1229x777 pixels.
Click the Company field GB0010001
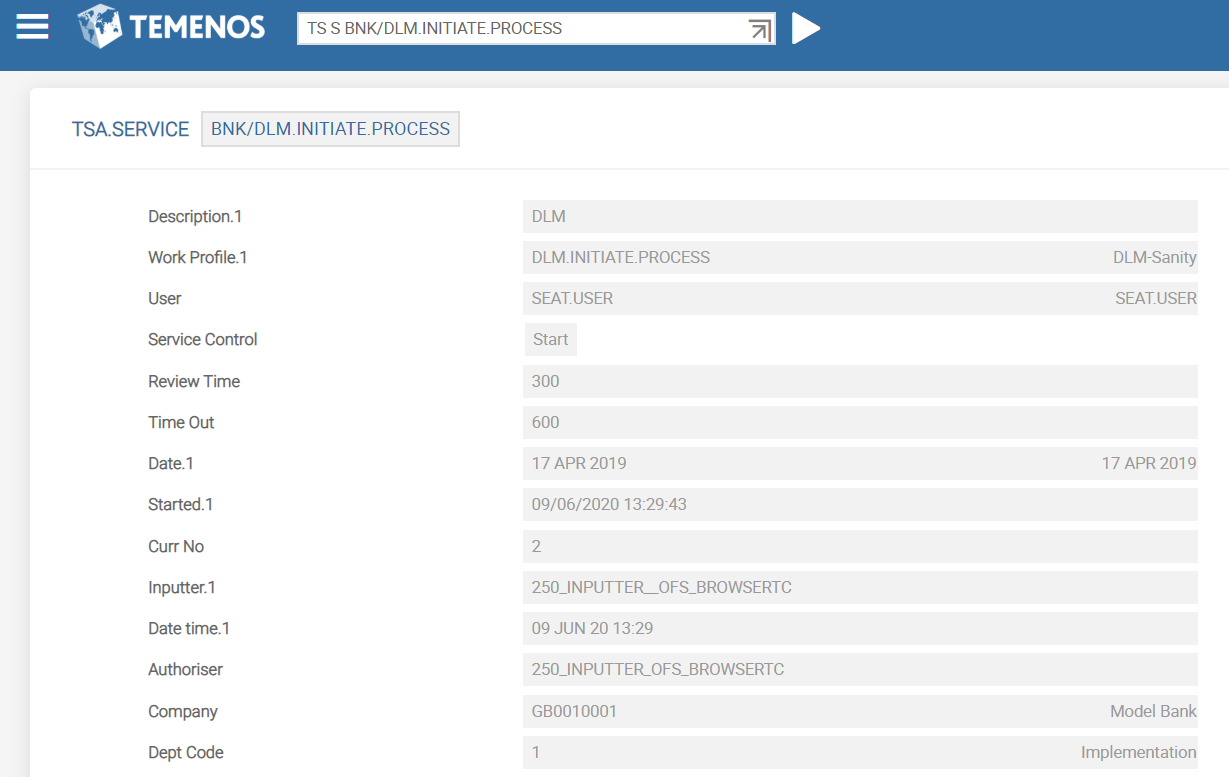(x=574, y=711)
